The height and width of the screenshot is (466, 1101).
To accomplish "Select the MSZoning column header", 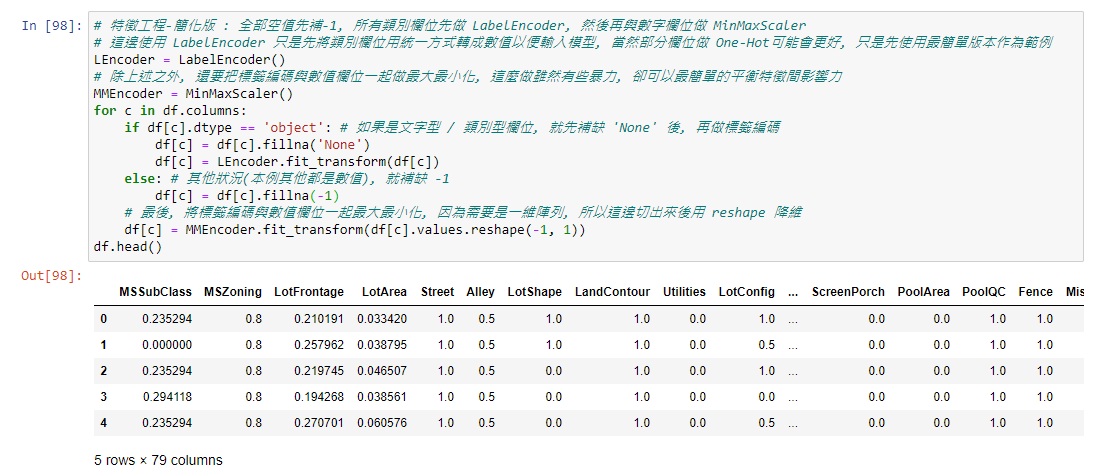I will (233, 292).
